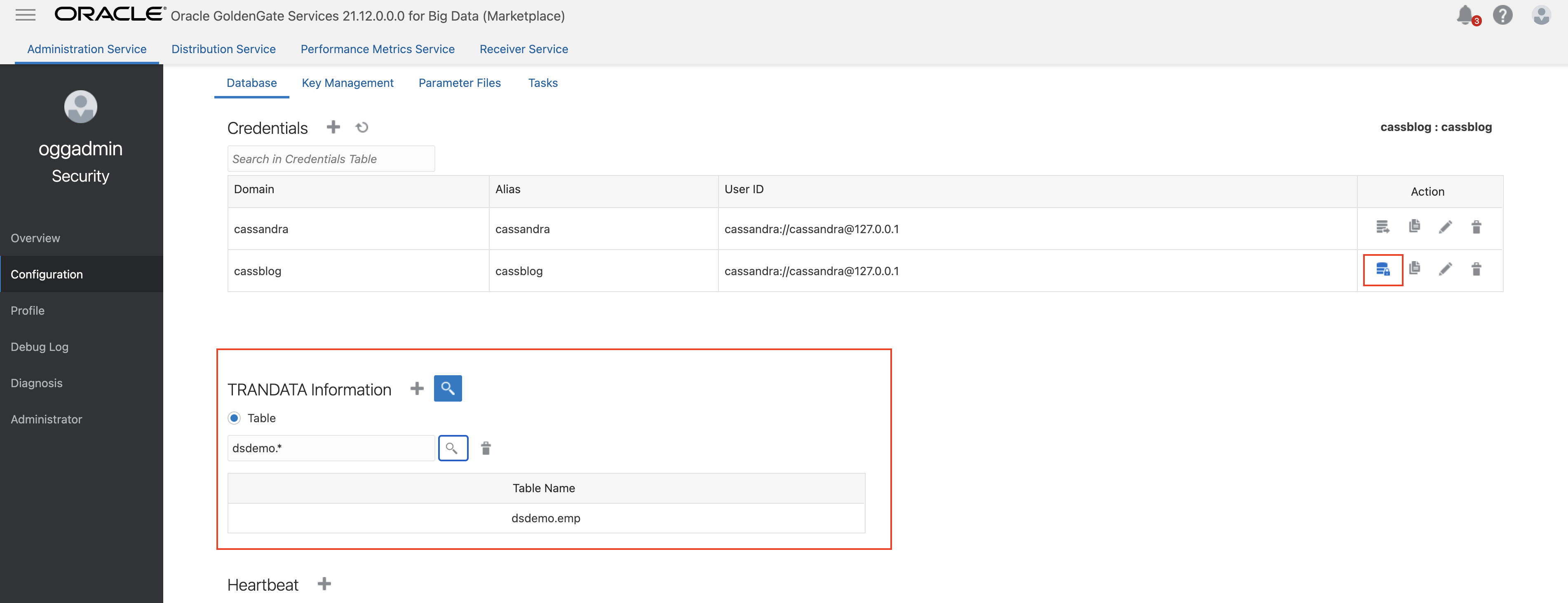Screen dimensions: 1568x603
Task: Edit the cassandra credential with pencil
Action: 1445,228
